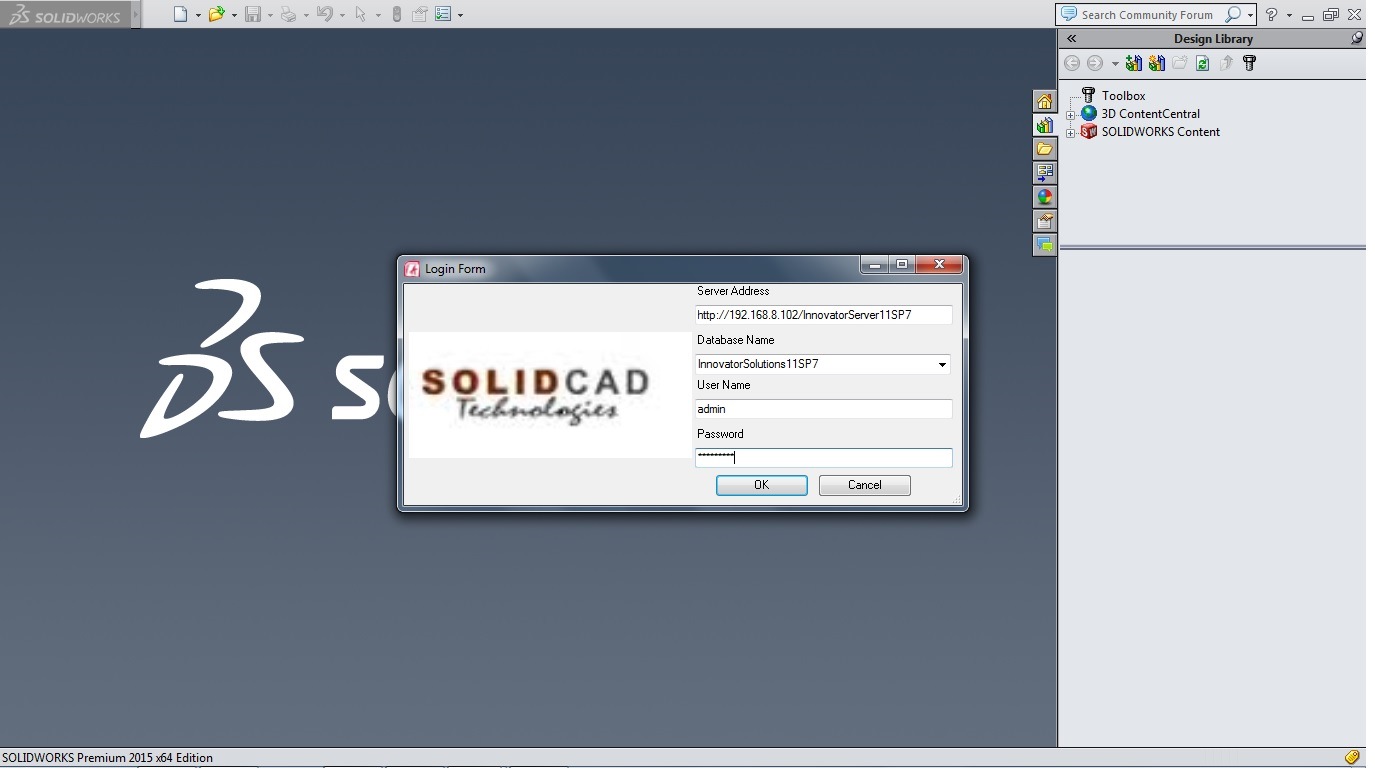1375x782 pixels.
Task: Open Appearances color ball tab
Action: pyautogui.click(x=1044, y=197)
